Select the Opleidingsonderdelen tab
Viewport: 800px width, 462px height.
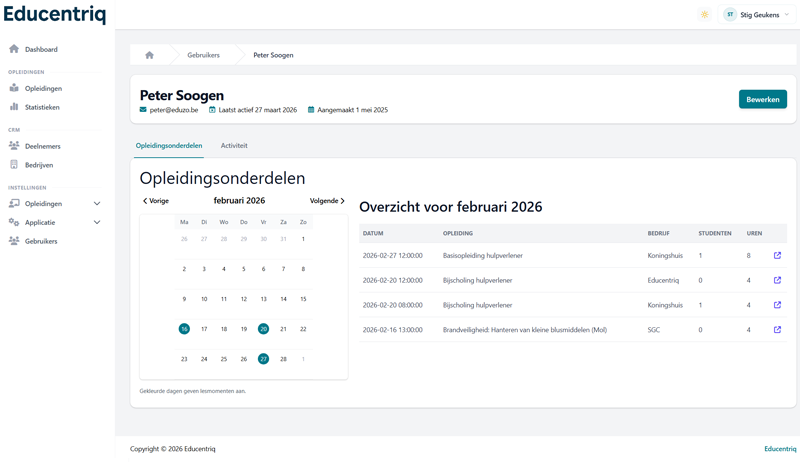coord(169,146)
